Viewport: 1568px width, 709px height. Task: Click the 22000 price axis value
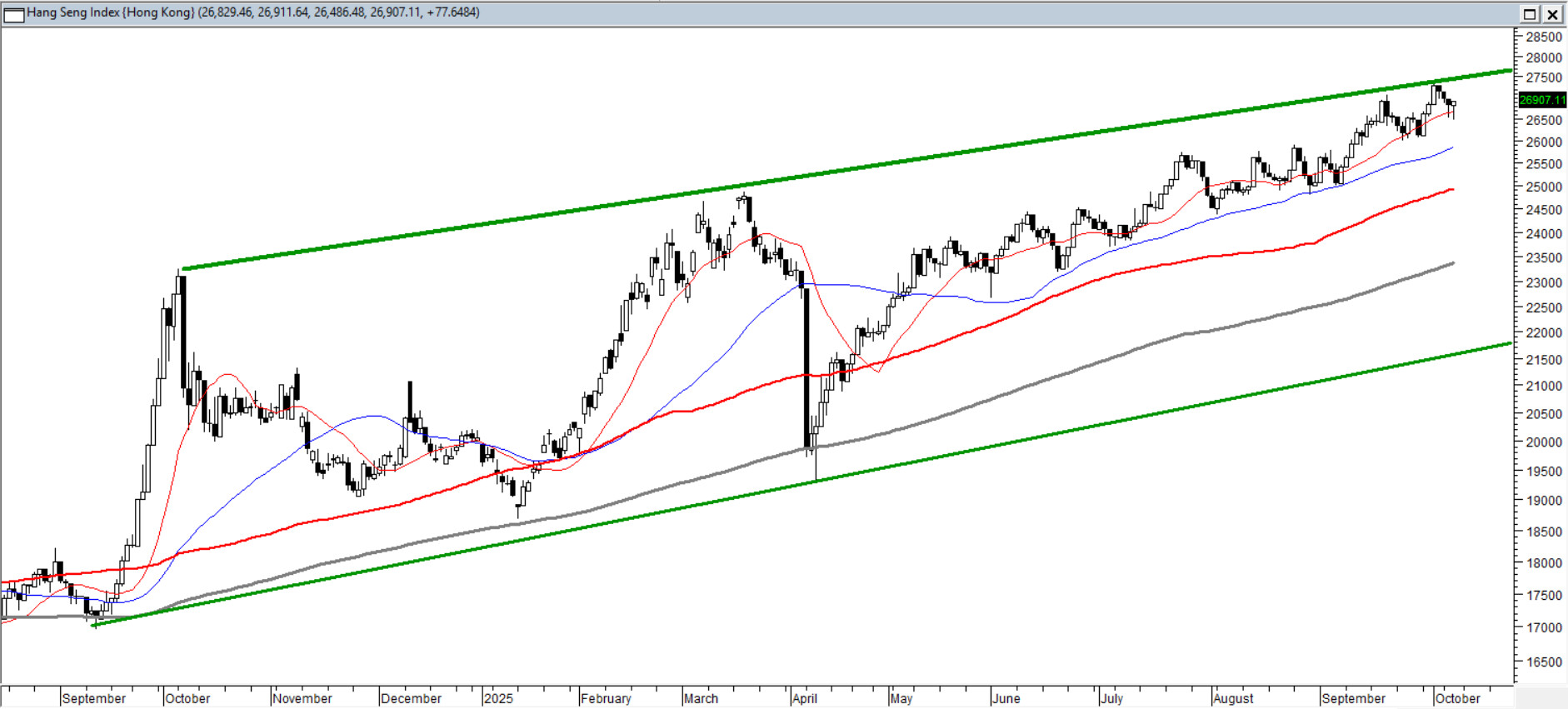(x=1543, y=333)
